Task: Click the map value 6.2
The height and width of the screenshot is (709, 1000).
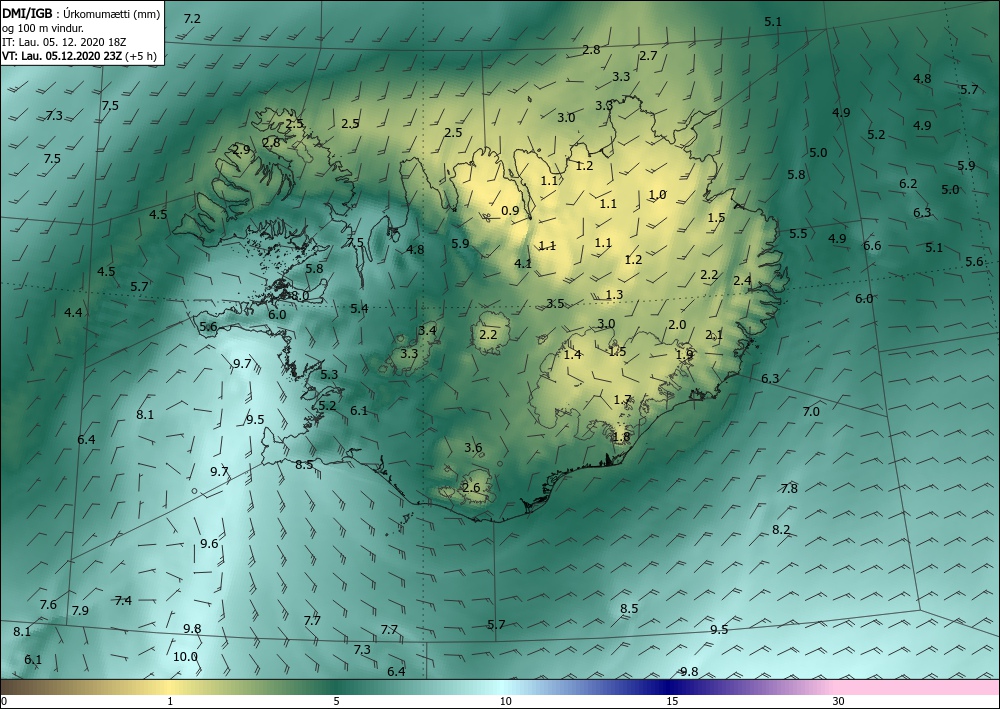Action: pos(908,184)
